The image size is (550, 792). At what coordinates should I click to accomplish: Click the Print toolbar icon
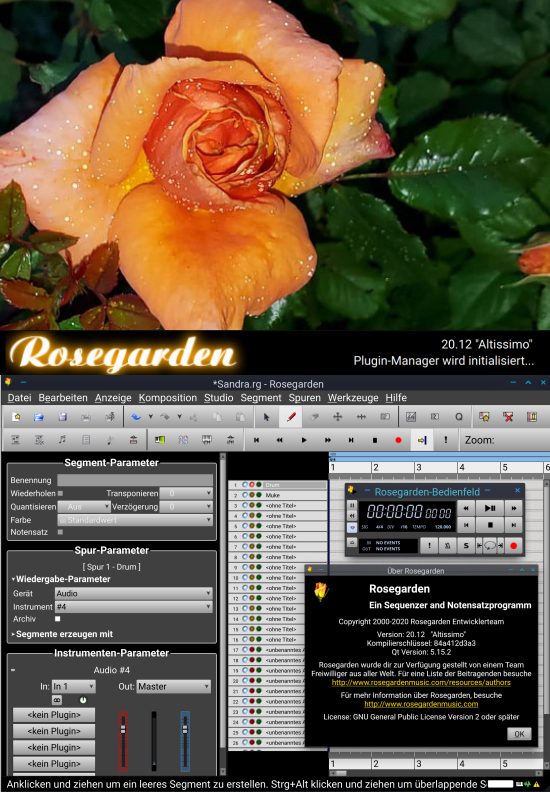86,417
